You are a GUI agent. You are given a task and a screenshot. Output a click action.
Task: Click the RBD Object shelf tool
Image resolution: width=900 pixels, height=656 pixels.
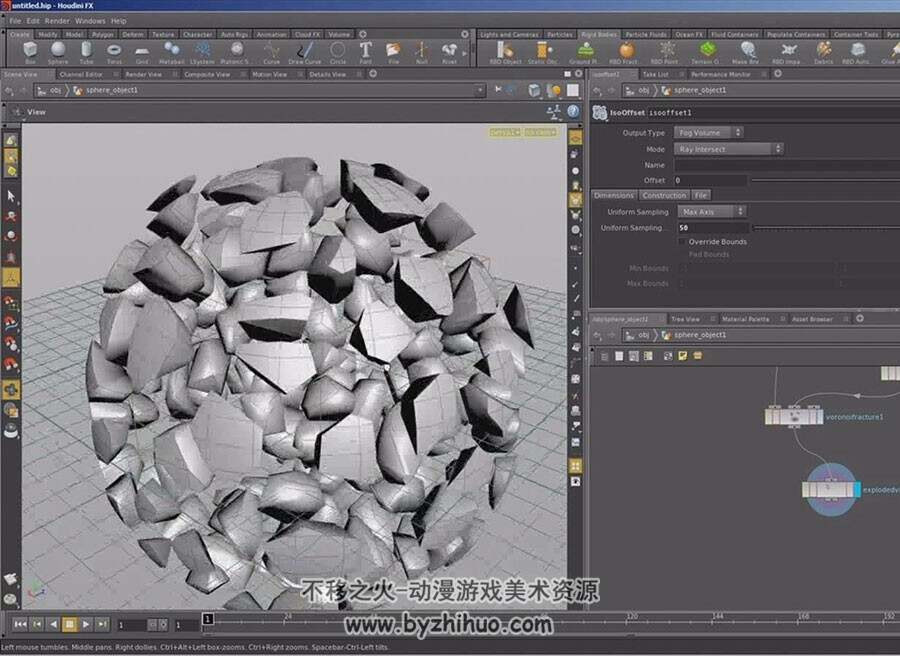(x=505, y=52)
